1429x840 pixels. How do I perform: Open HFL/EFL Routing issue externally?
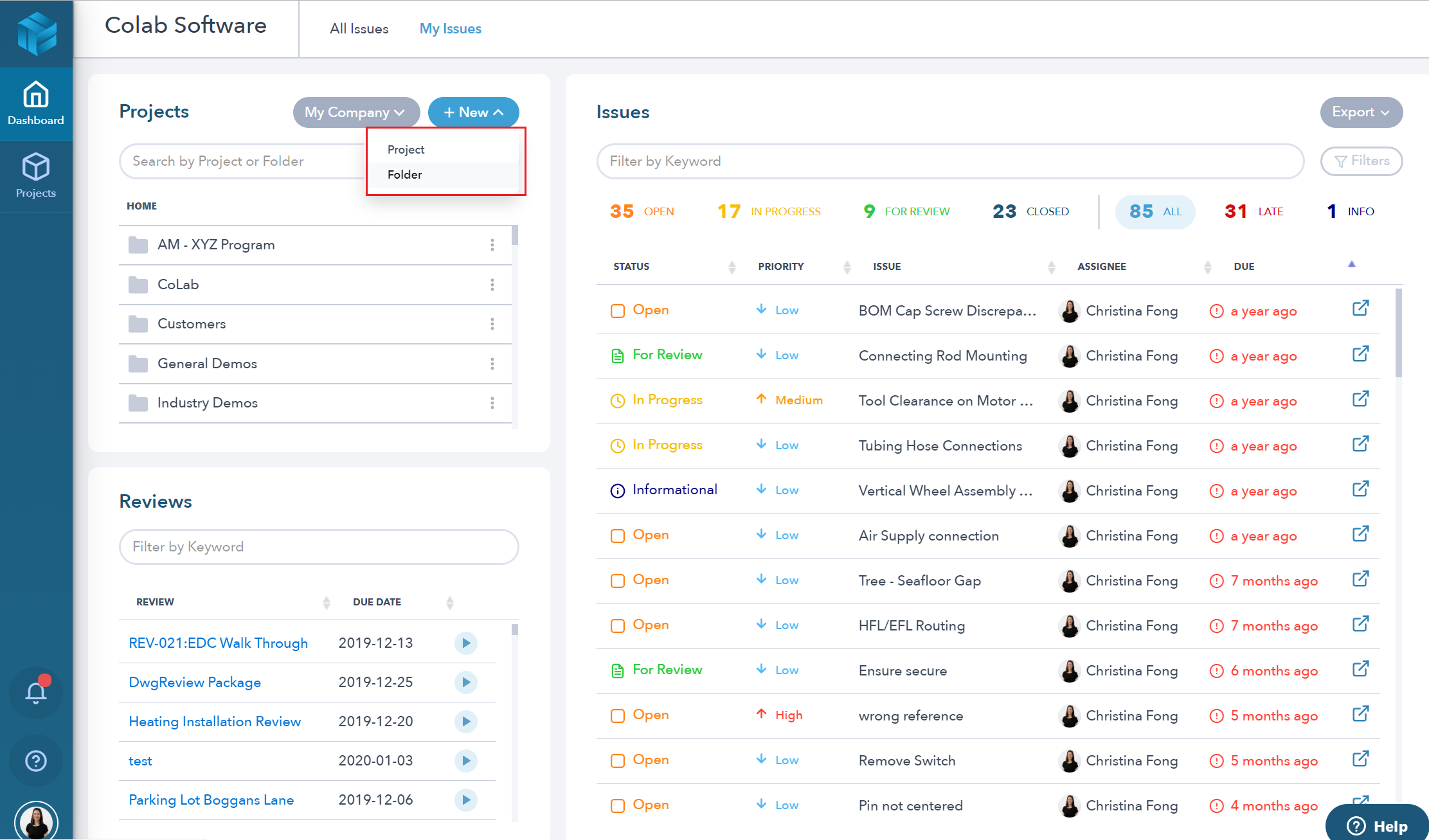click(1360, 623)
